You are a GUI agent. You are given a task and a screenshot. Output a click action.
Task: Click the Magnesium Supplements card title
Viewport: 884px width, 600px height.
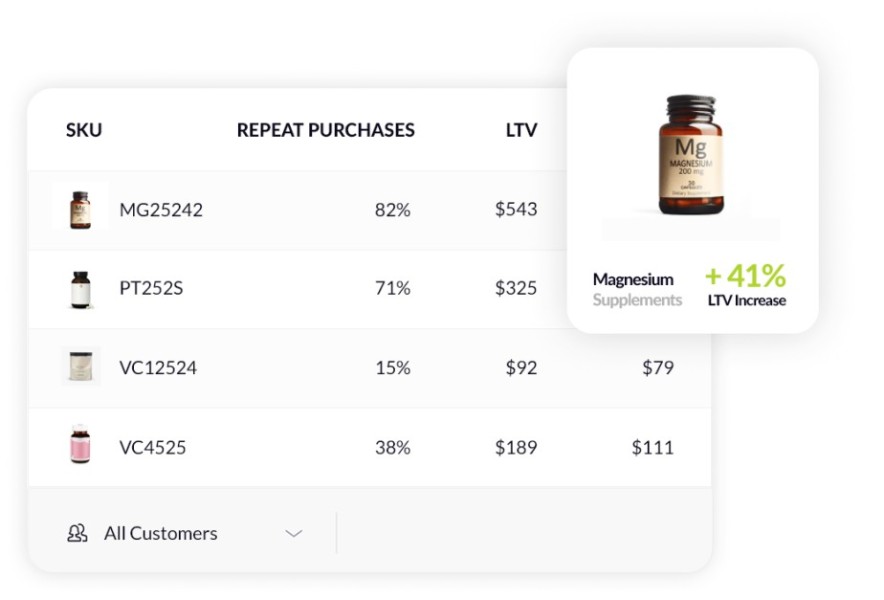pyautogui.click(x=637, y=289)
